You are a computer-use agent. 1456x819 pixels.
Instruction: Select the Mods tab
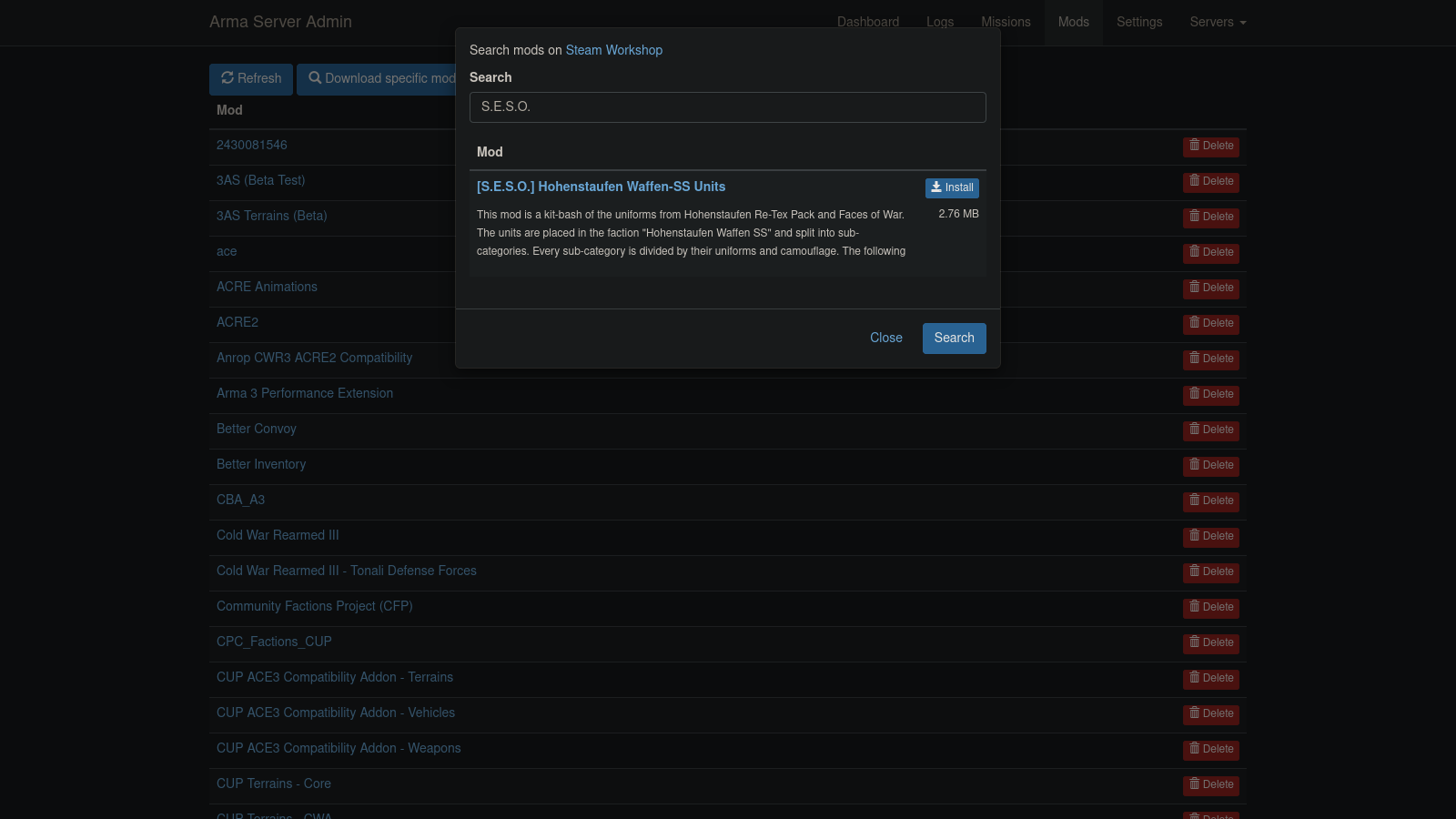[x=1074, y=22]
